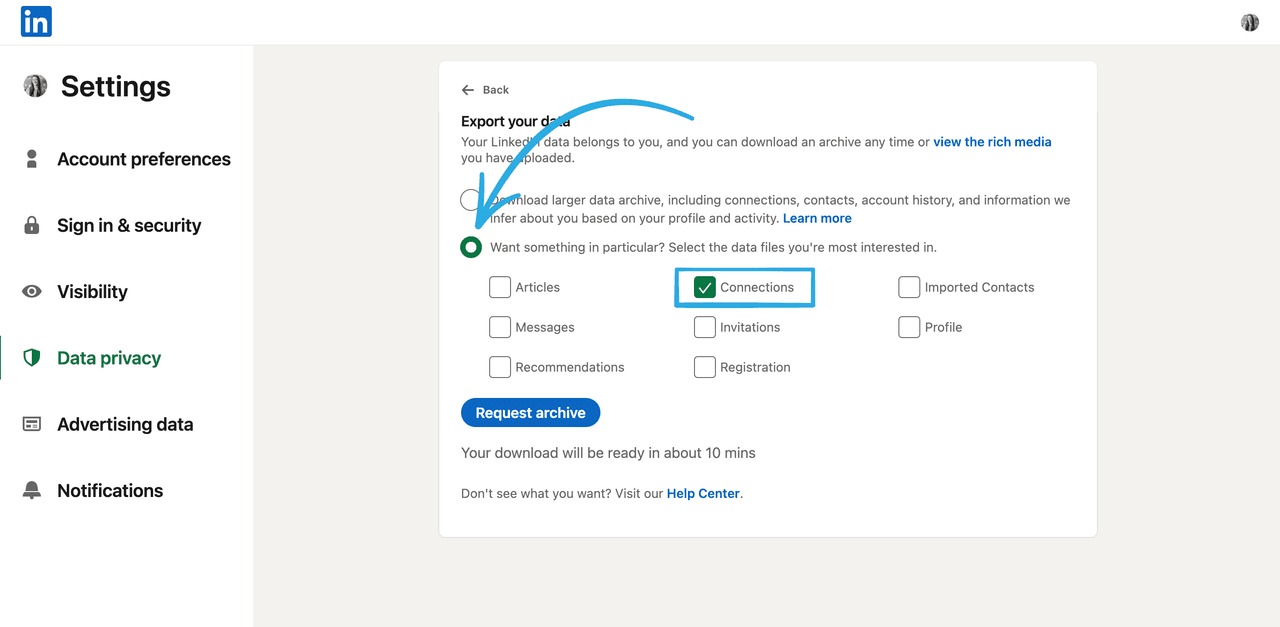Image resolution: width=1280 pixels, height=627 pixels.
Task: Click the Sign in & security lock icon
Action: tap(32, 226)
